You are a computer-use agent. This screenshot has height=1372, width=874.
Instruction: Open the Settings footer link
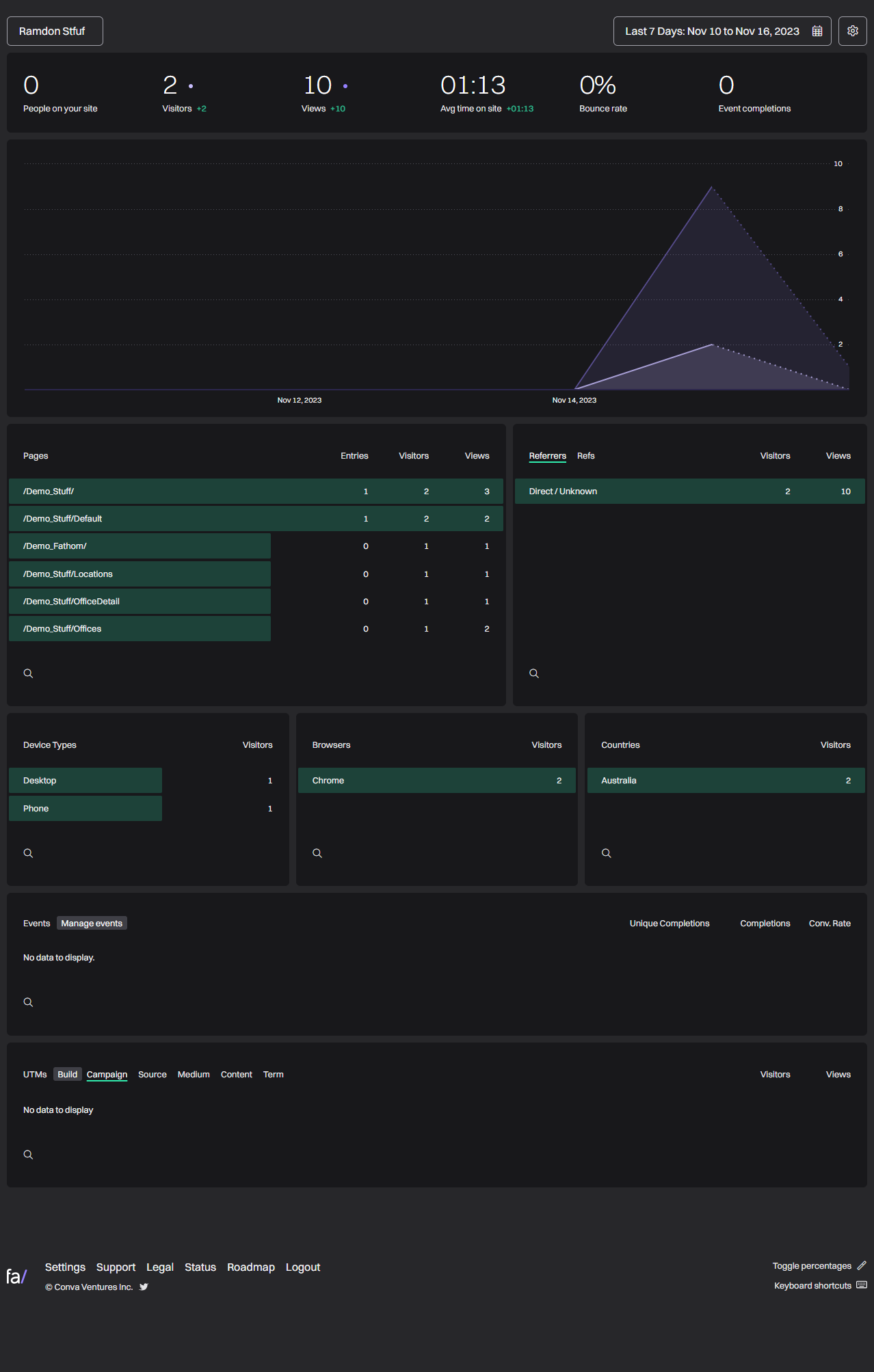[65, 1267]
